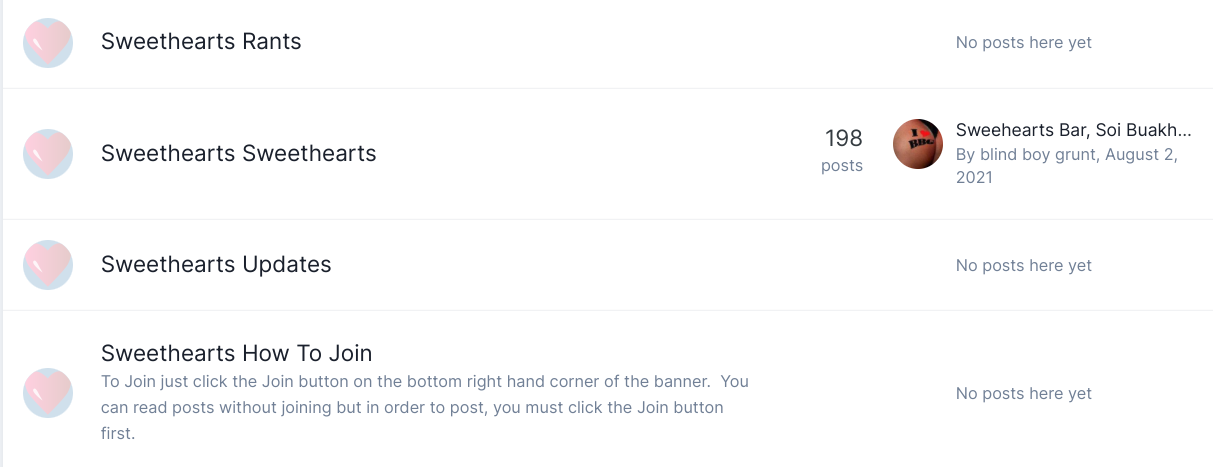The image size is (1213, 467).
Task: Click 'No posts here yet' in Updates row
Action: 1024,265
